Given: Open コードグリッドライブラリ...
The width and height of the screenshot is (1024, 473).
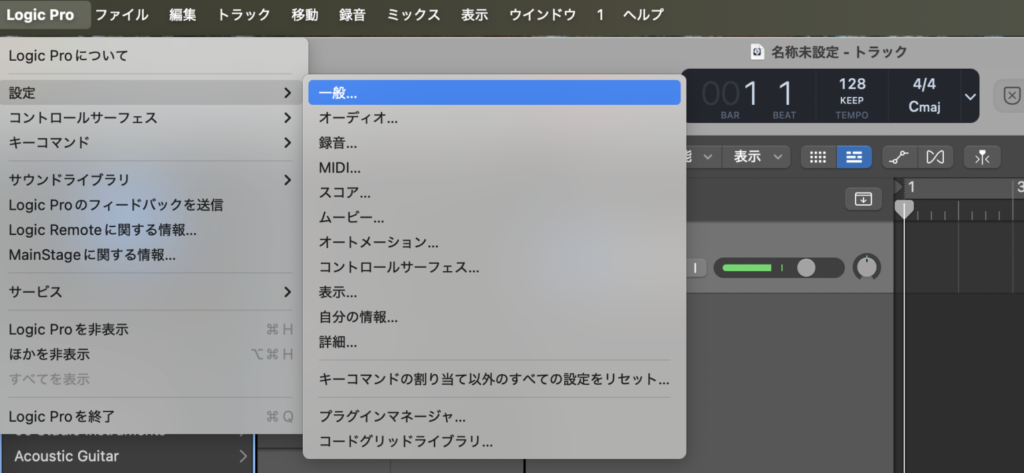Looking at the screenshot, I should point(494,442).
